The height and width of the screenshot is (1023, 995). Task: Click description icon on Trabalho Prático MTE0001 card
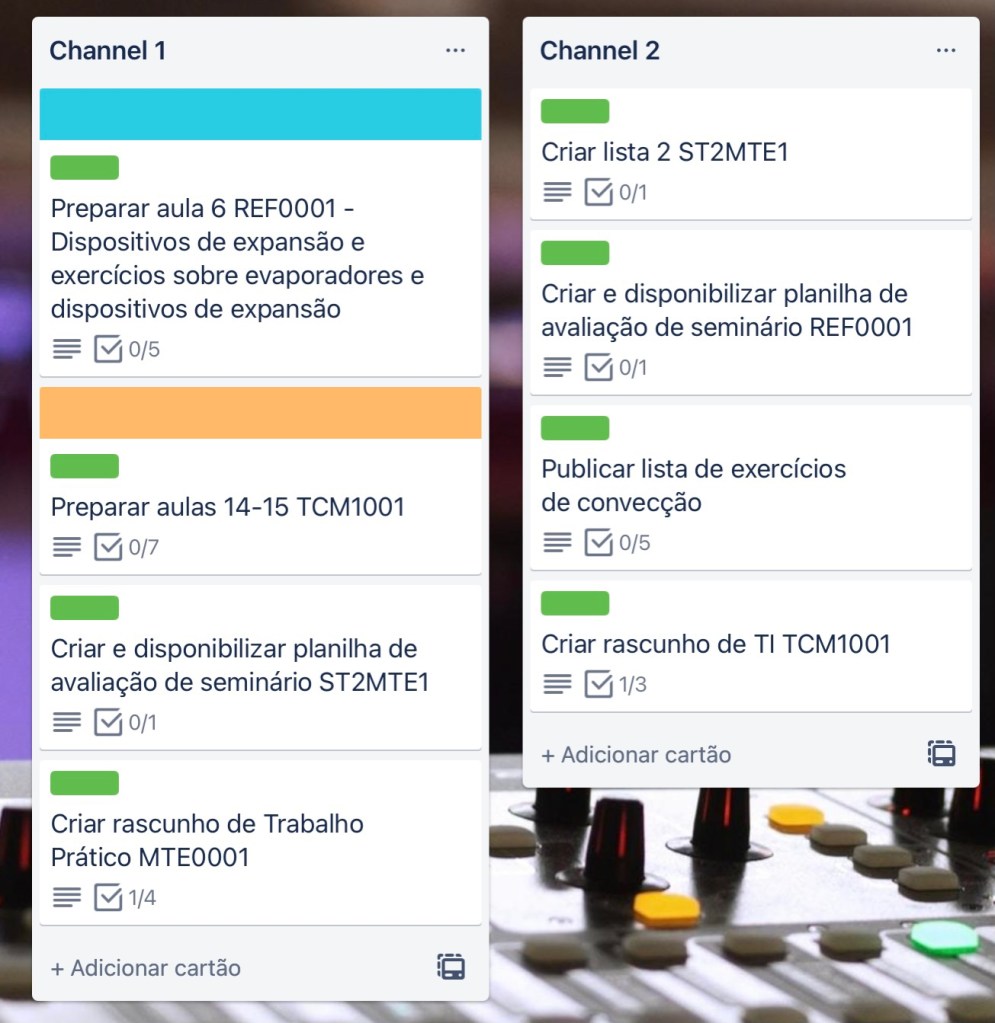pyautogui.click(x=67, y=898)
